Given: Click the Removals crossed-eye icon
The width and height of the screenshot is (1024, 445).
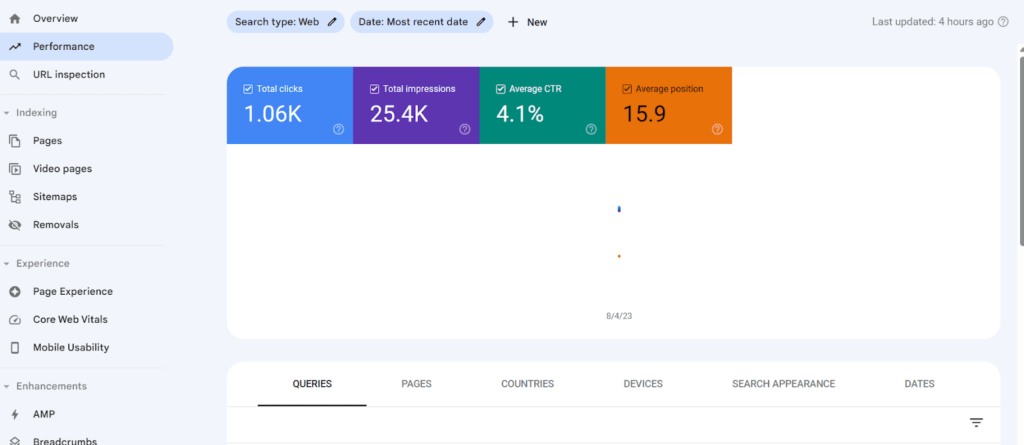Looking at the screenshot, I should tap(14, 225).
